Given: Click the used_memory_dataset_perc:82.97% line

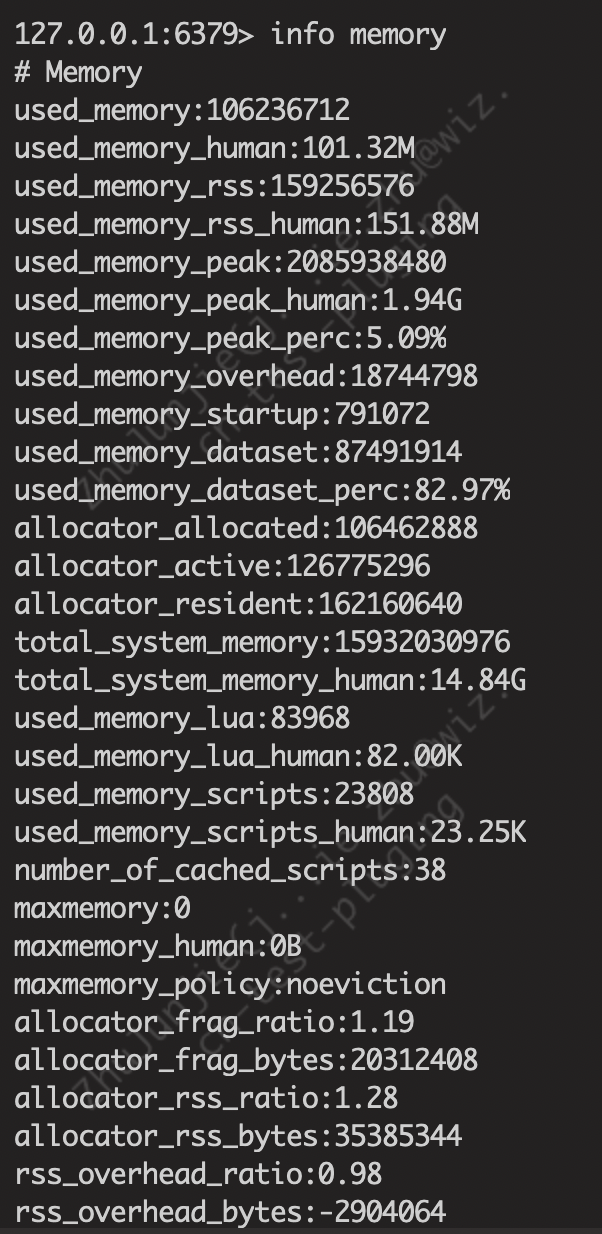Looking at the screenshot, I should (262, 491).
